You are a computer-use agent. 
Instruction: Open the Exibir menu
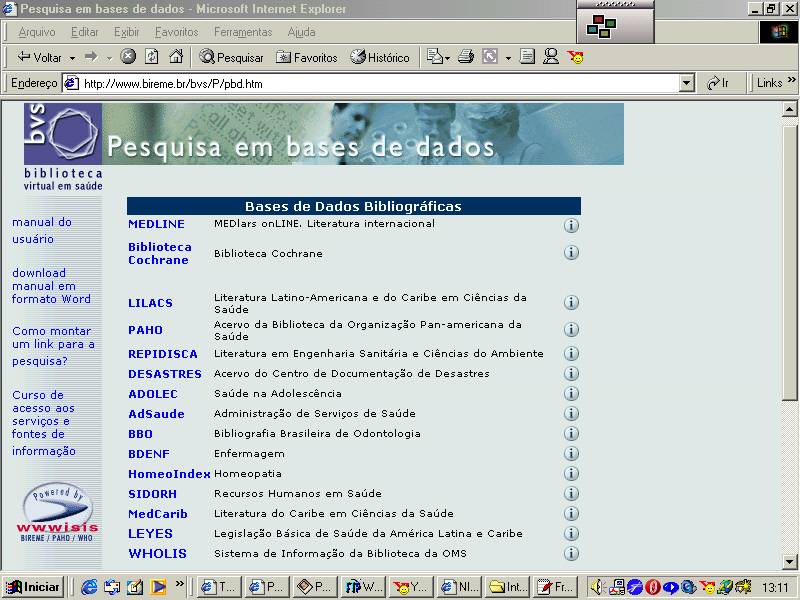click(127, 32)
